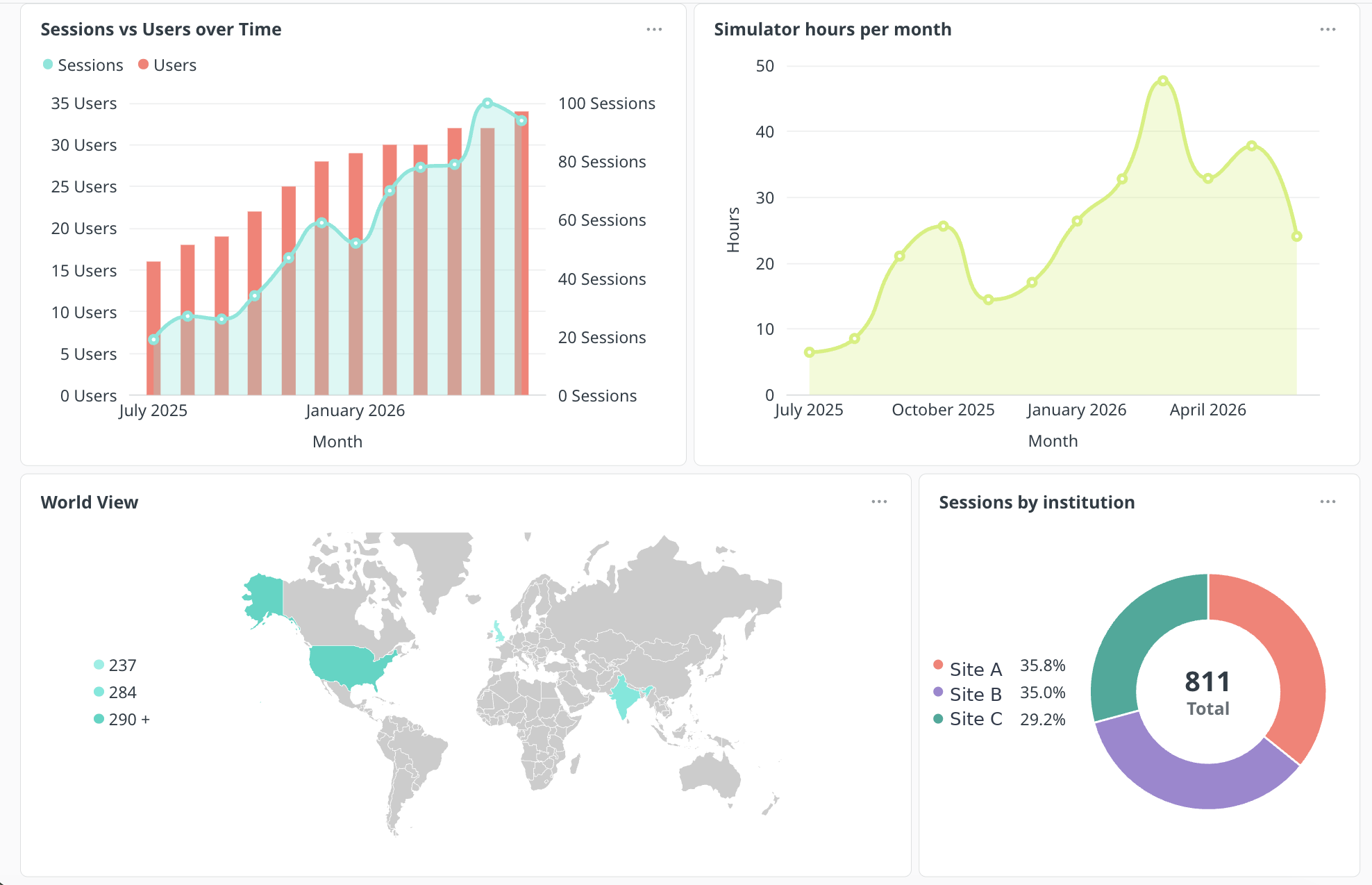The image size is (1372, 885).
Task: Click the 237 map legend item
Action: click(x=115, y=665)
